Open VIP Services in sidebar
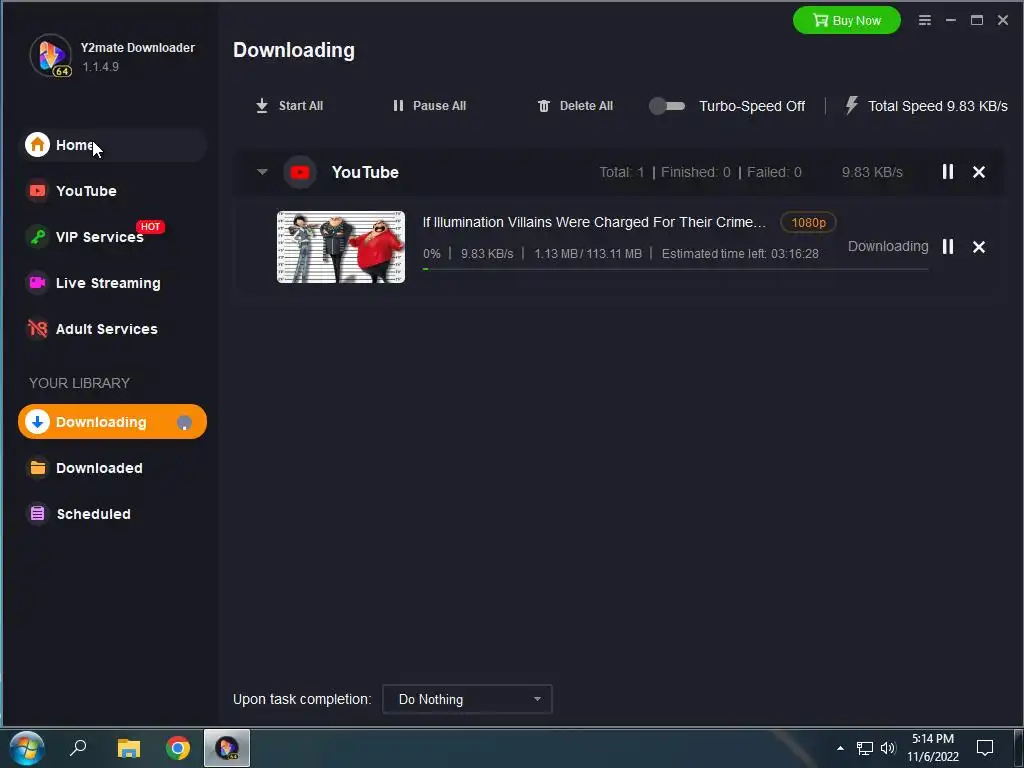Viewport: 1024px width, 768px height. point(112,236)
